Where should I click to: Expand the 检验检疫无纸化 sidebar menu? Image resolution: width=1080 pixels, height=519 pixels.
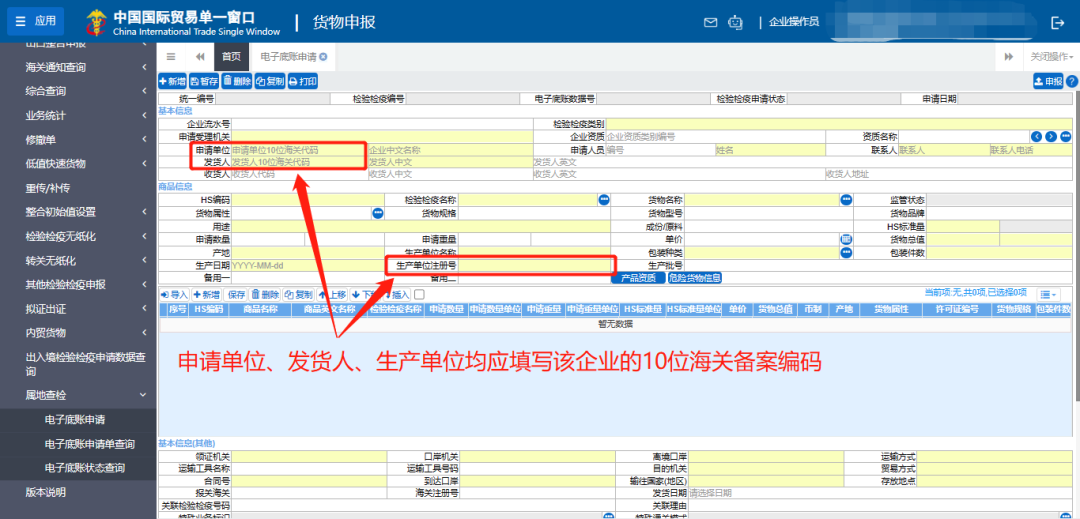pyautogui.click(x=78, y=236)
